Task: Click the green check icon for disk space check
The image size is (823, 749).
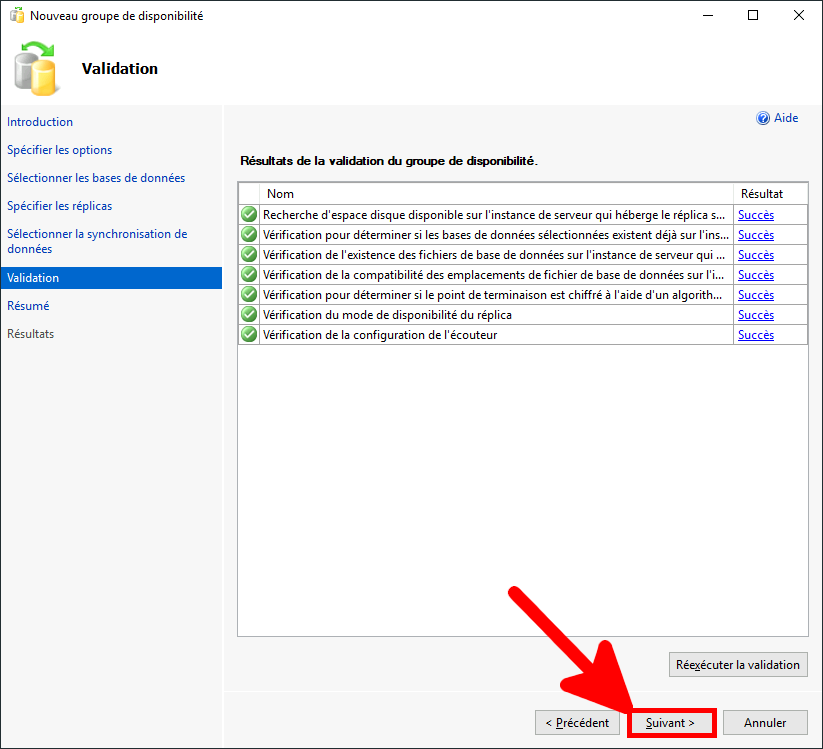Action: 249,214
